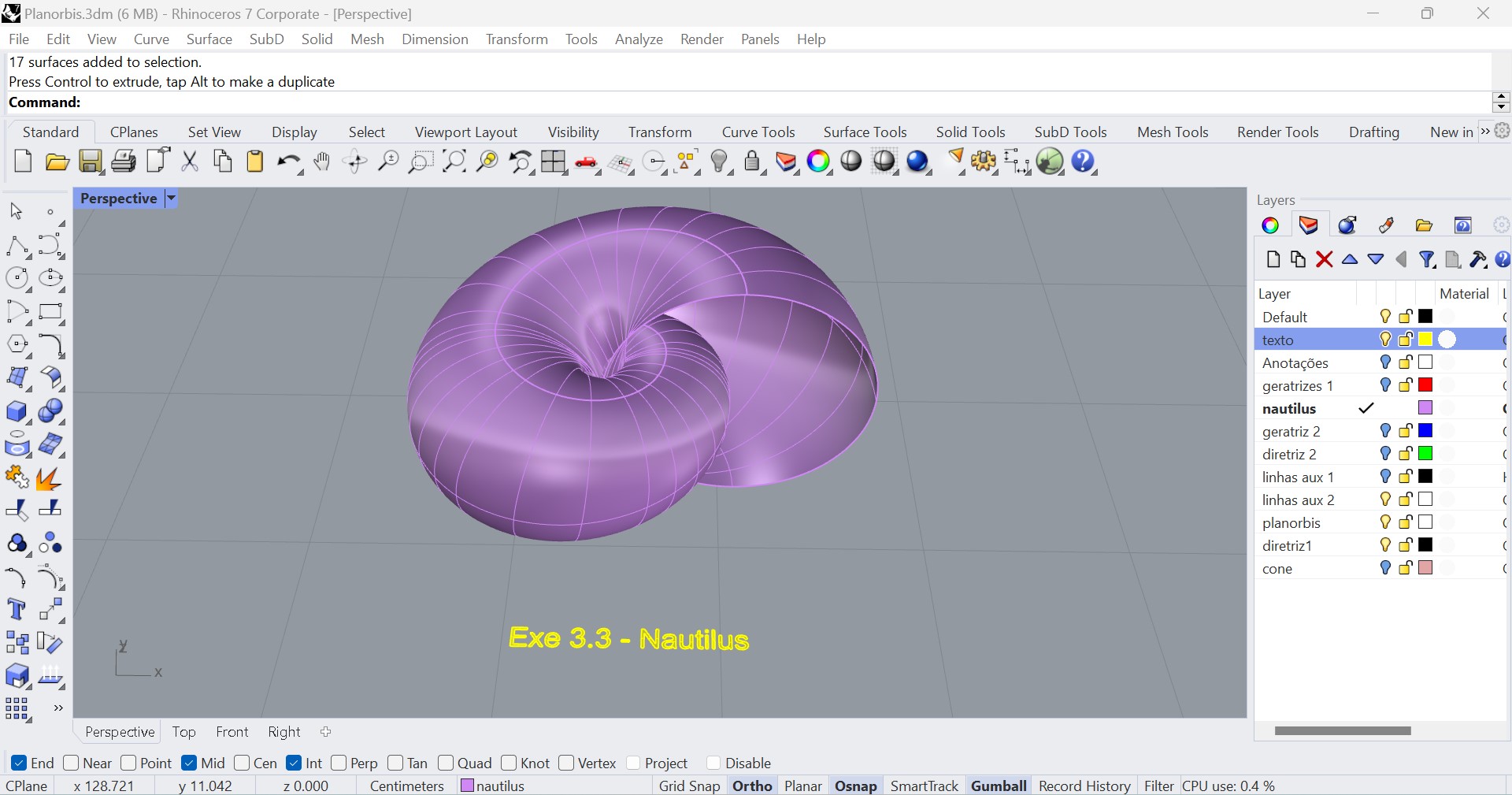Open the Surface menu
Viewport: 1512px width, 795px height.
pyautogui.click(x=209, y=39)
